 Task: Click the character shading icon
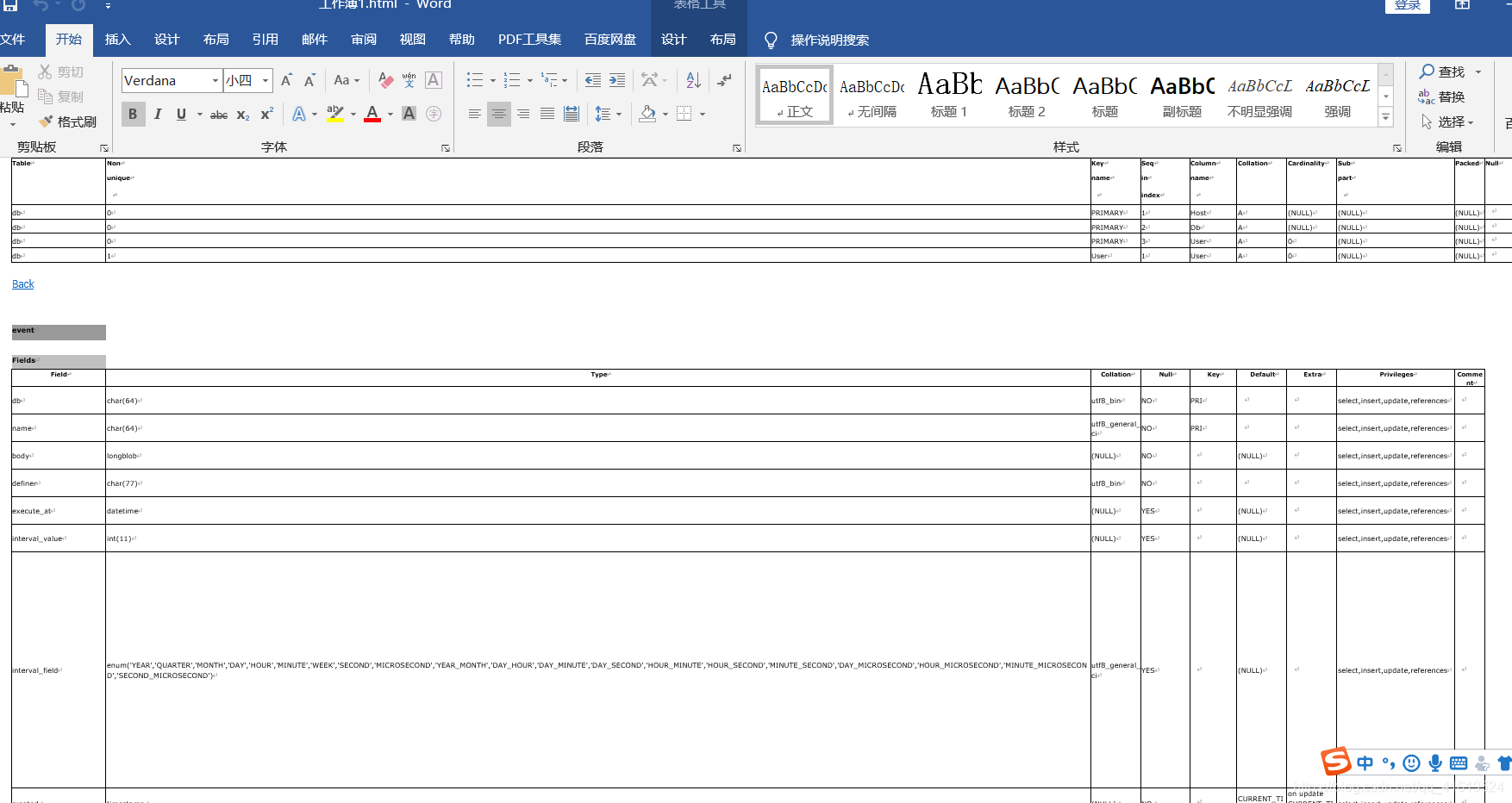point(409,114)
